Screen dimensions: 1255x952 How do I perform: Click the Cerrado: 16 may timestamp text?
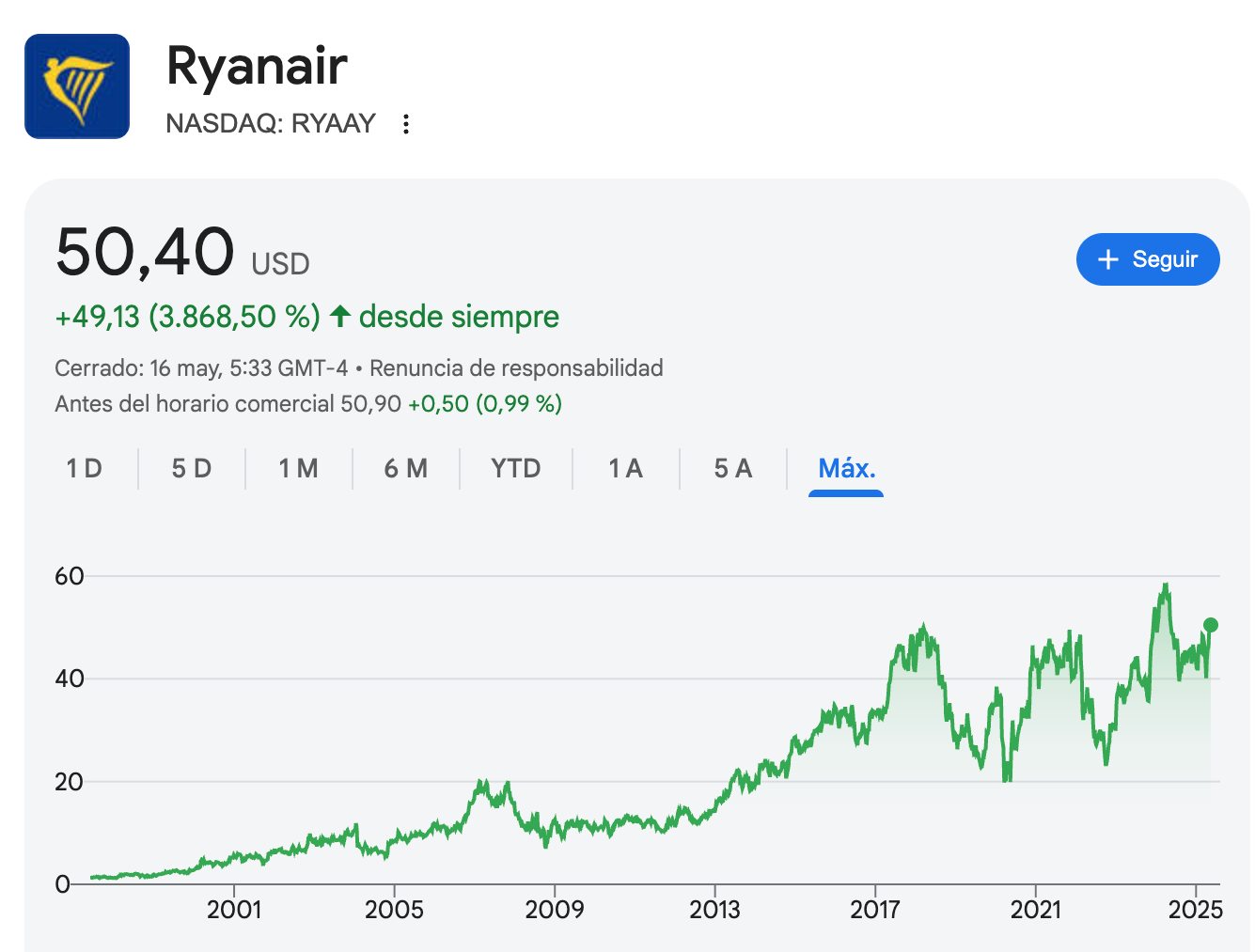(x=201, y=367)
